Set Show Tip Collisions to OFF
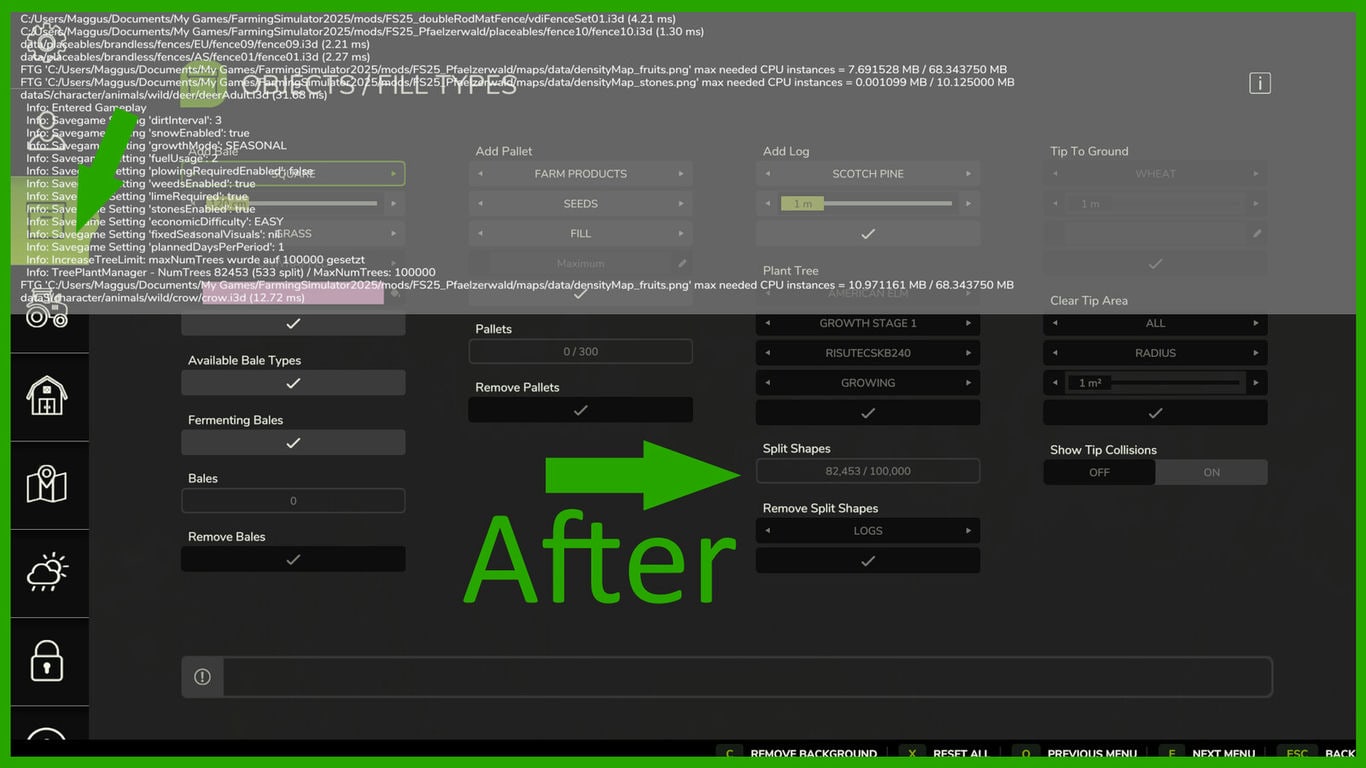The image size is (1366, 768). (1099, 473)
